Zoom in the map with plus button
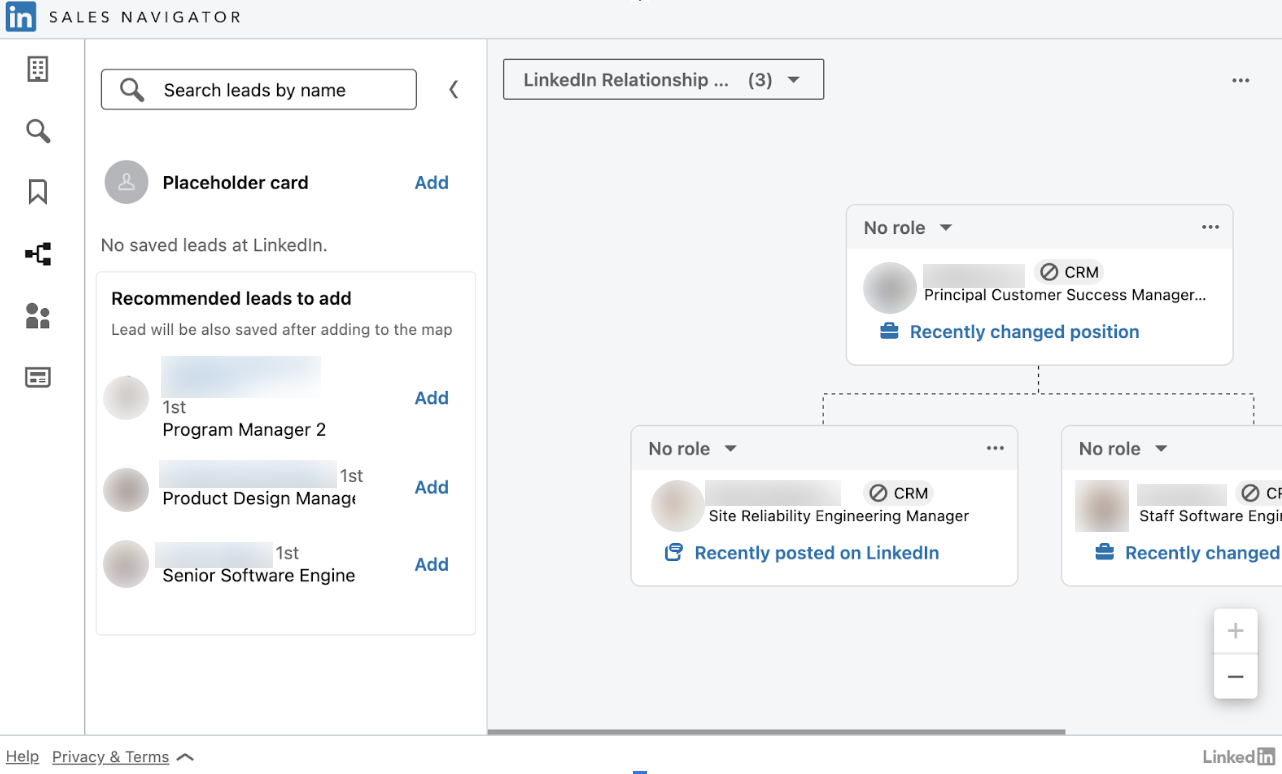This screenshot has height=774, width=1282. point(1236,631)
